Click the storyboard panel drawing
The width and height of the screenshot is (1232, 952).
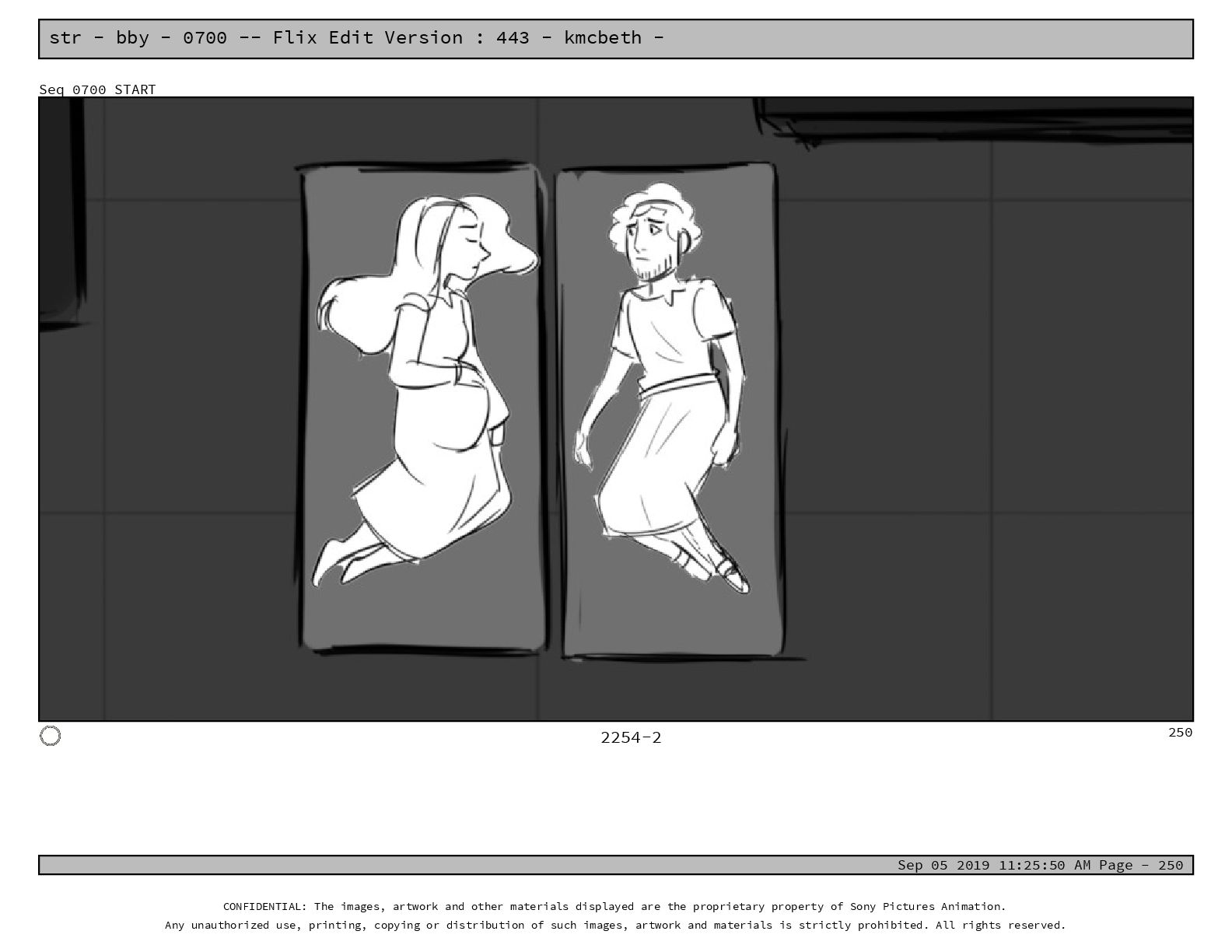pyautogui.click(x=616, y=409)
